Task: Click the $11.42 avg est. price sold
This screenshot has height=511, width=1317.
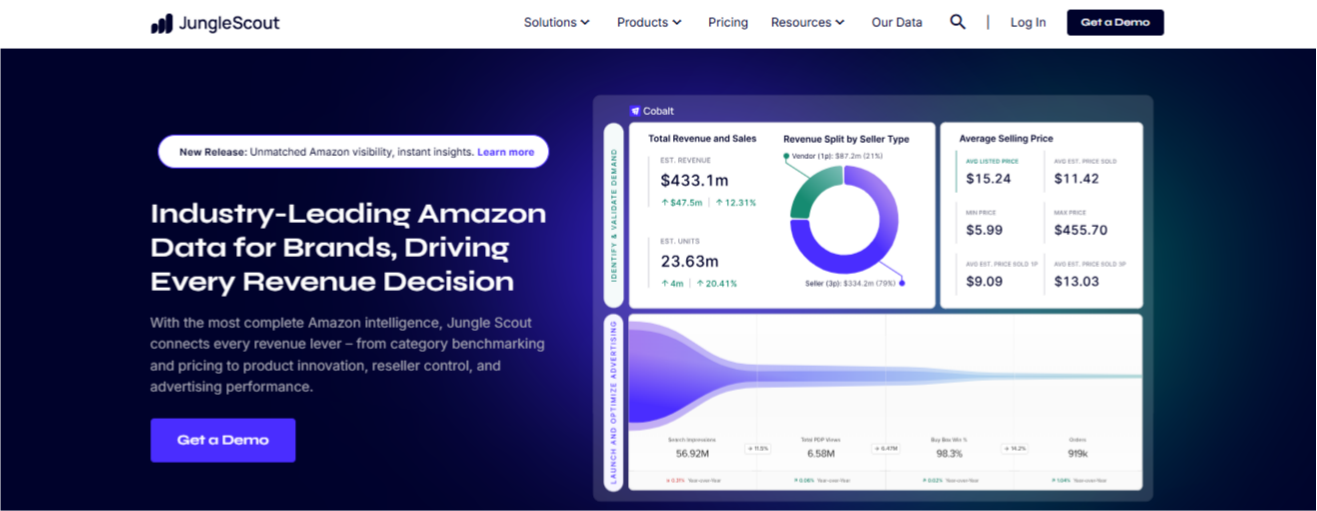Action: (1076, 179)
